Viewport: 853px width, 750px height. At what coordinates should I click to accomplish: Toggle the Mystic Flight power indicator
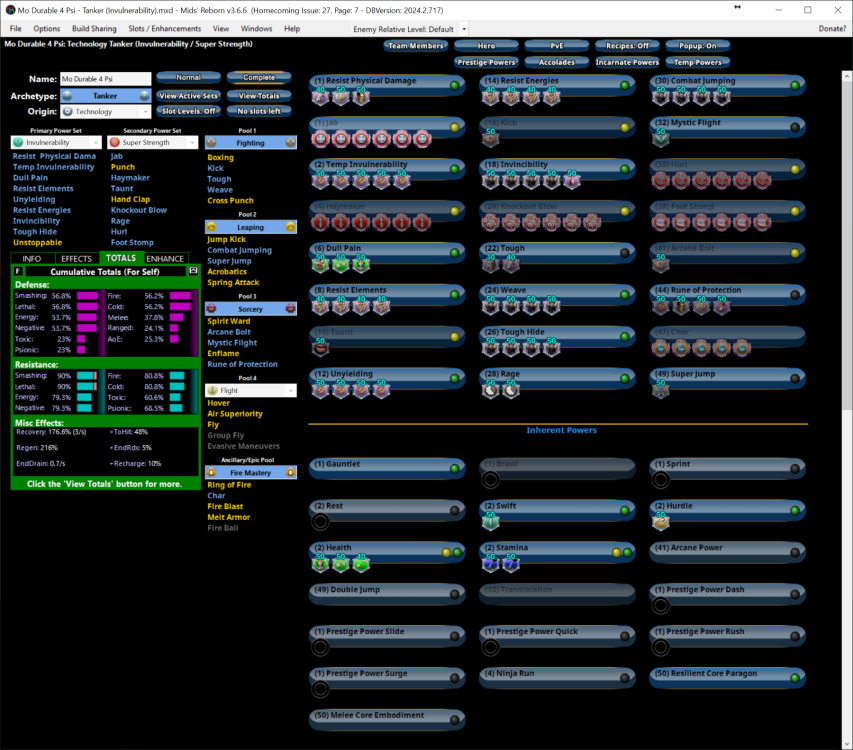795,127
